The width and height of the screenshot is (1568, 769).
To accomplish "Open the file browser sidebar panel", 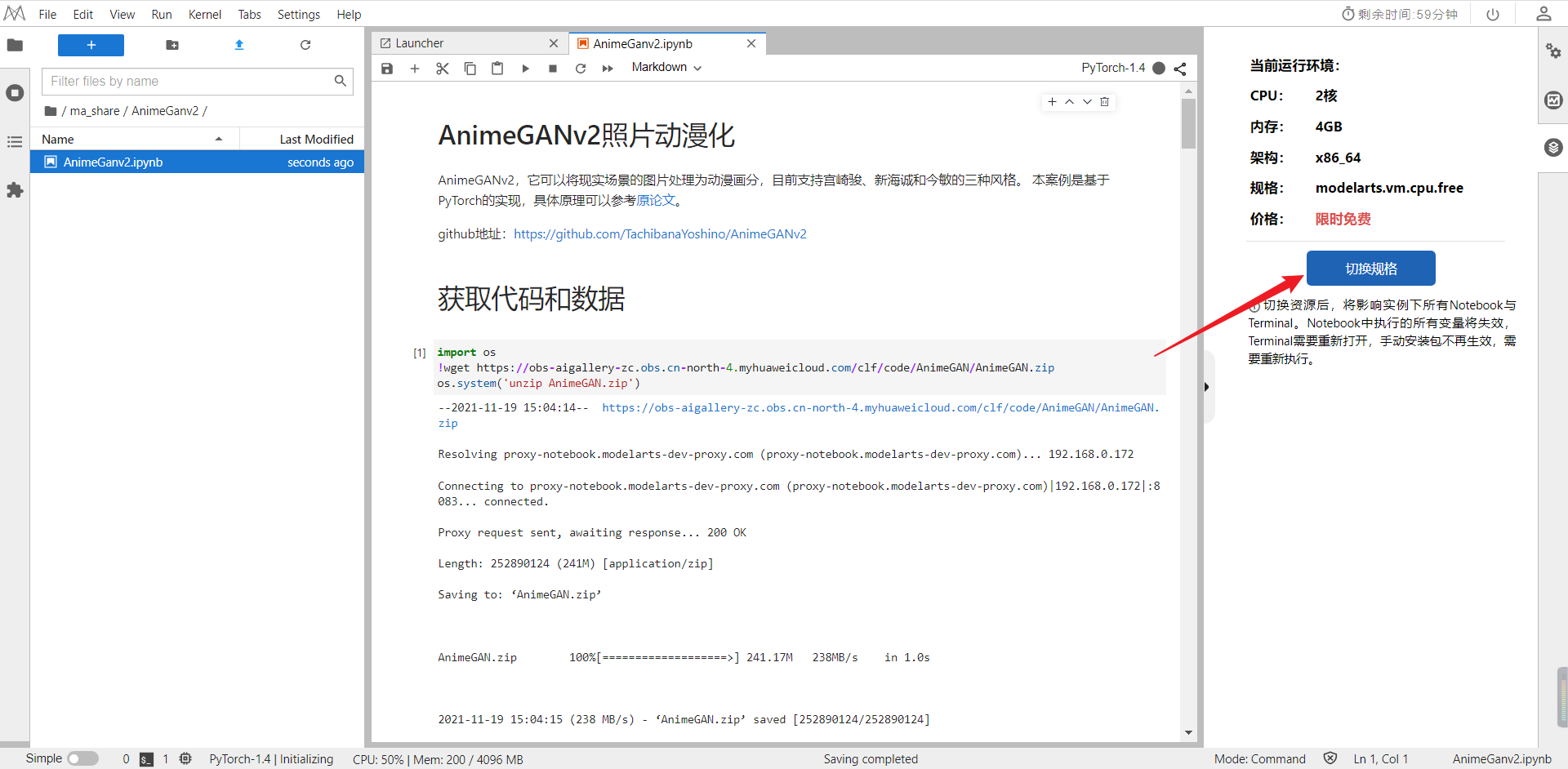I will pyautogui.click(x=15, y=45).
